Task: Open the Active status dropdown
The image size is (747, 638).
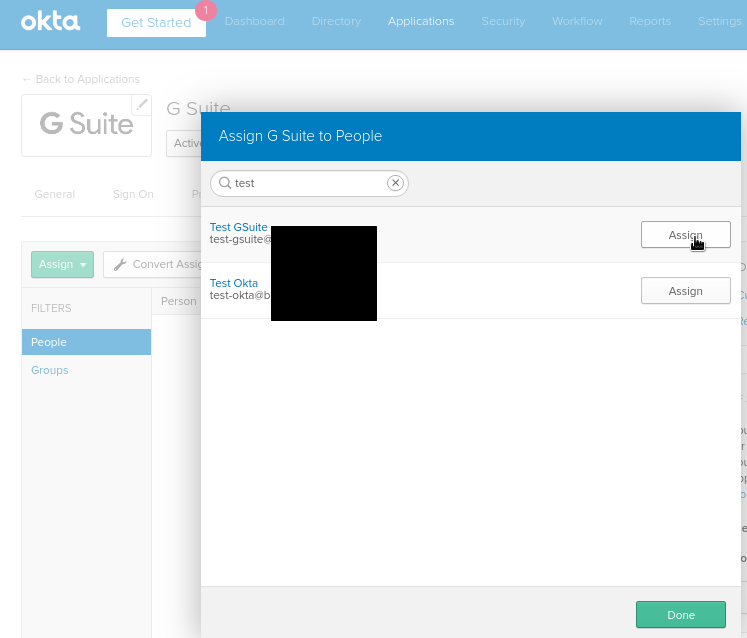Action: 184,143
